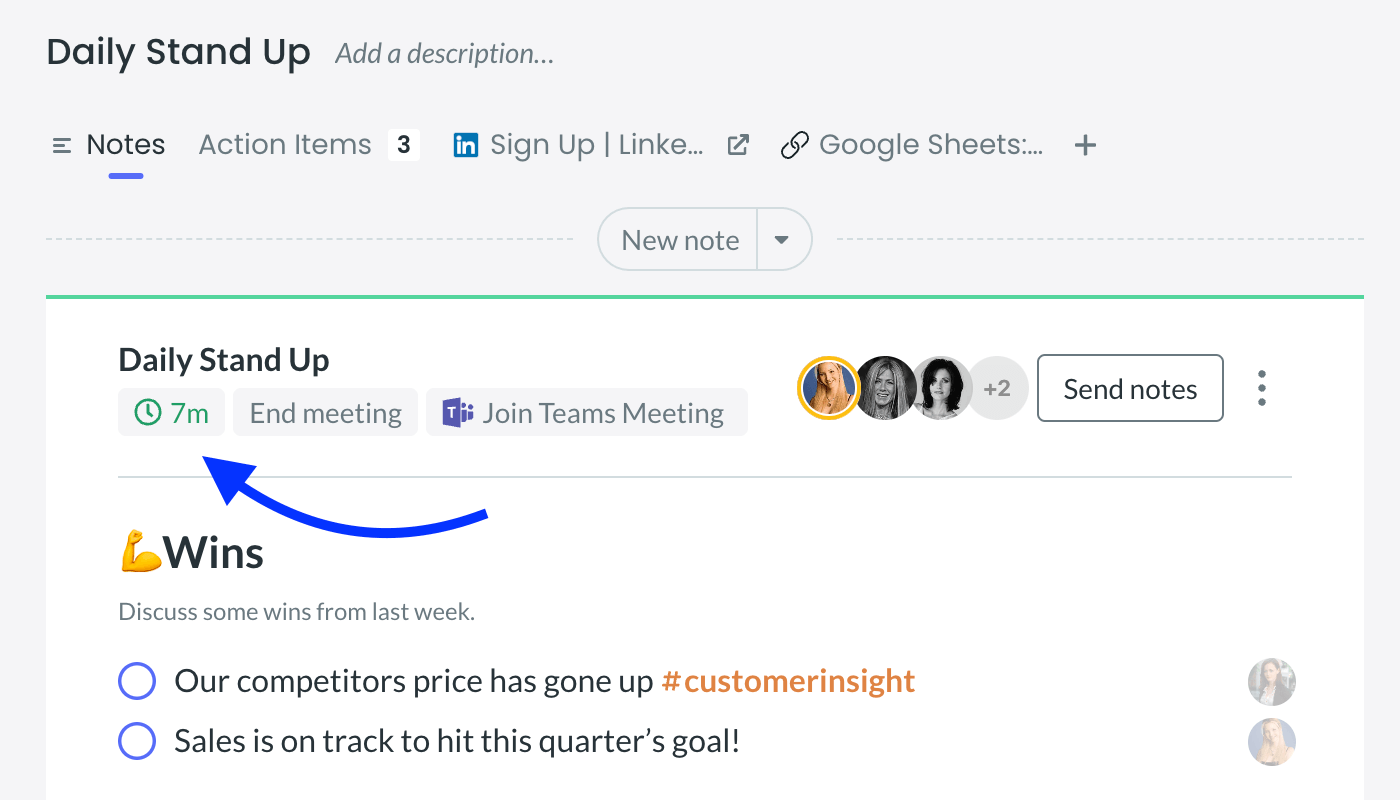Click the green clock timer showing 7m

[x=171, y=412]
